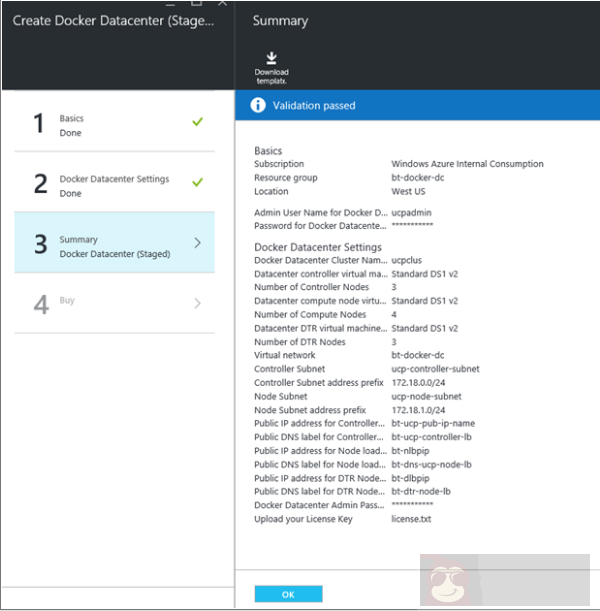Click the blue info icon beside Validation passed
The width and height of the screenshot is (600, 611).
[258, 105]
